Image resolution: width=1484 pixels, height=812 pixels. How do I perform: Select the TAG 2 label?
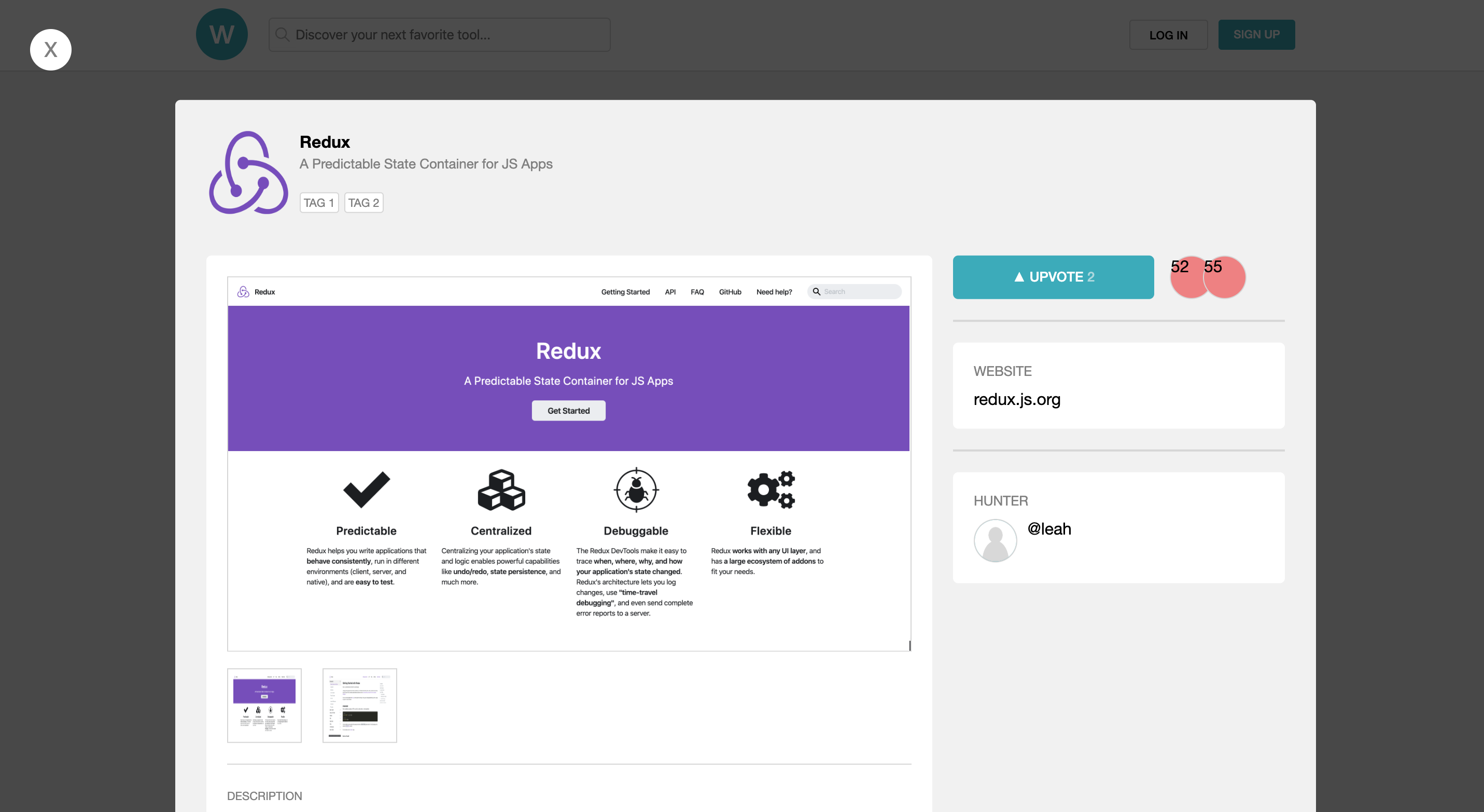[363, 203]
